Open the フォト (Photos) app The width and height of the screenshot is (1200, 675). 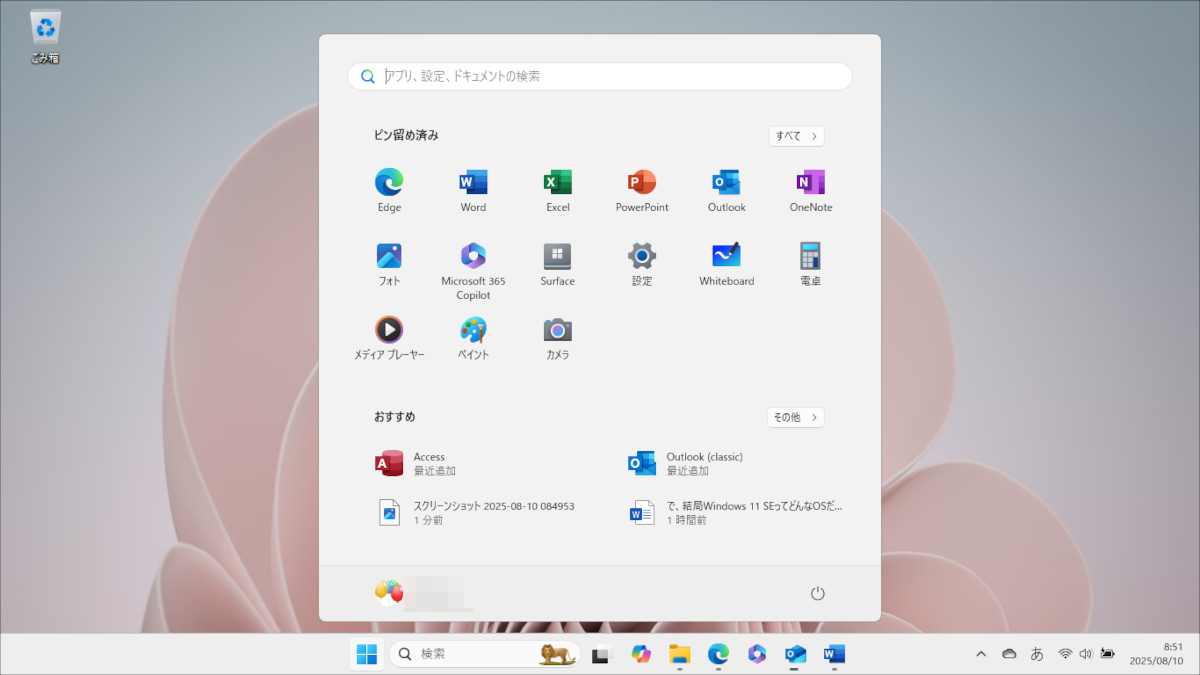(x=389, y=264)
